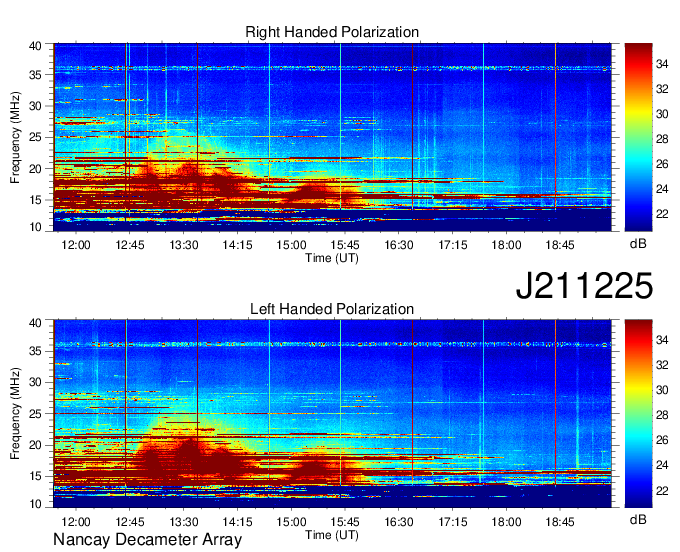Click the 16:30 tick on Left Handed time axis
The width and height of the screenshot is (680, 552).
point(399,522)
